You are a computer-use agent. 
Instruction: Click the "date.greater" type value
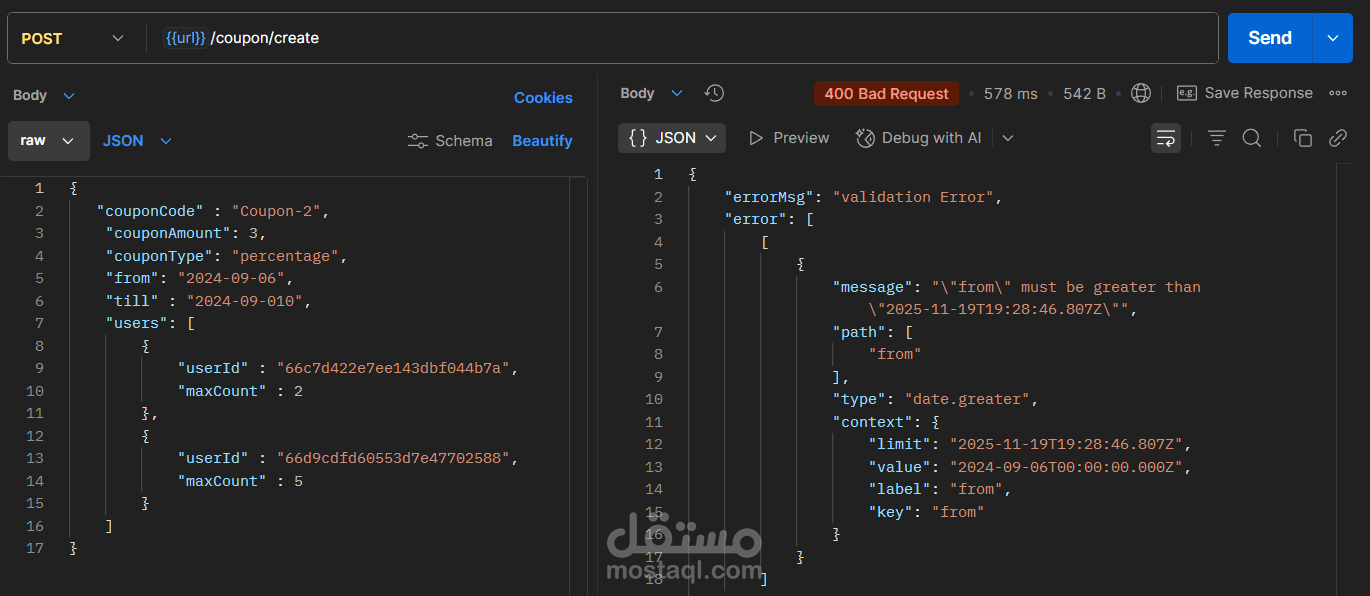[967, 399]
